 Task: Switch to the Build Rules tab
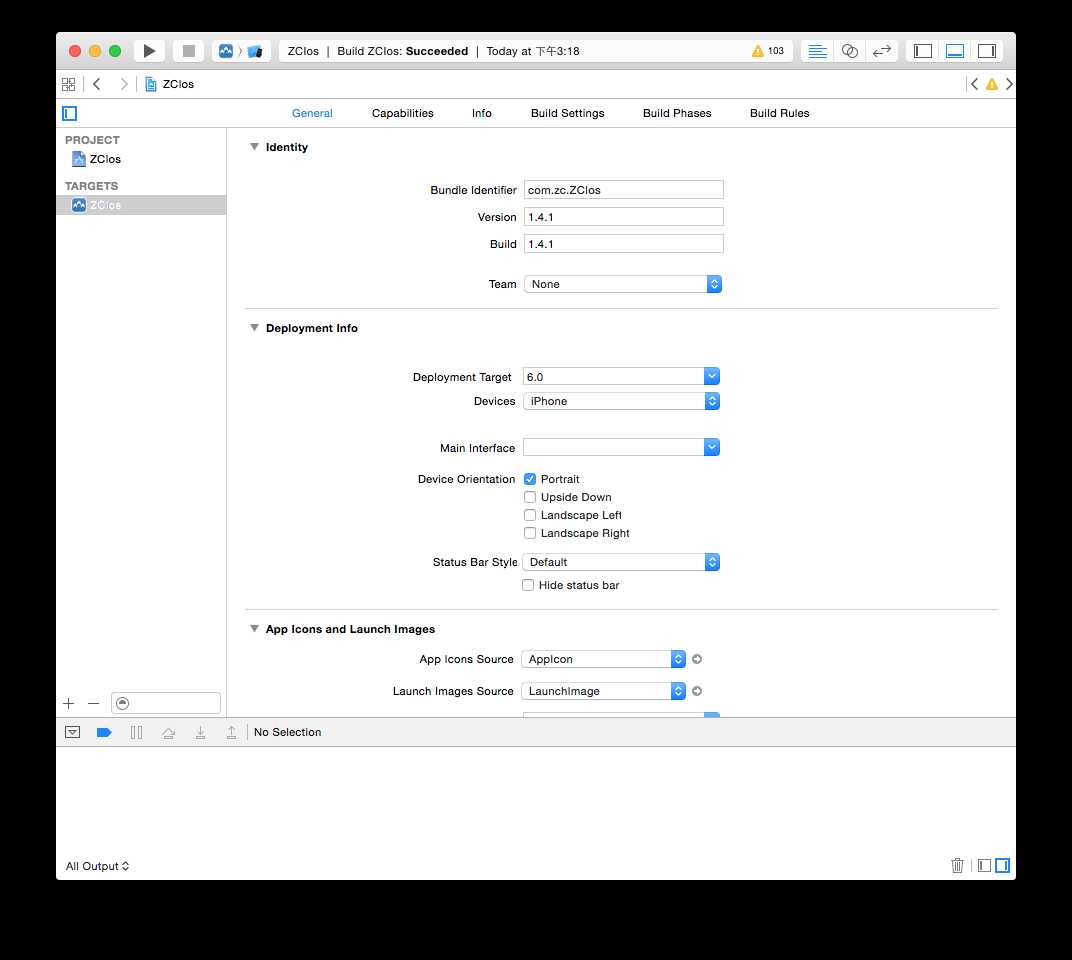tap(779, 113)
